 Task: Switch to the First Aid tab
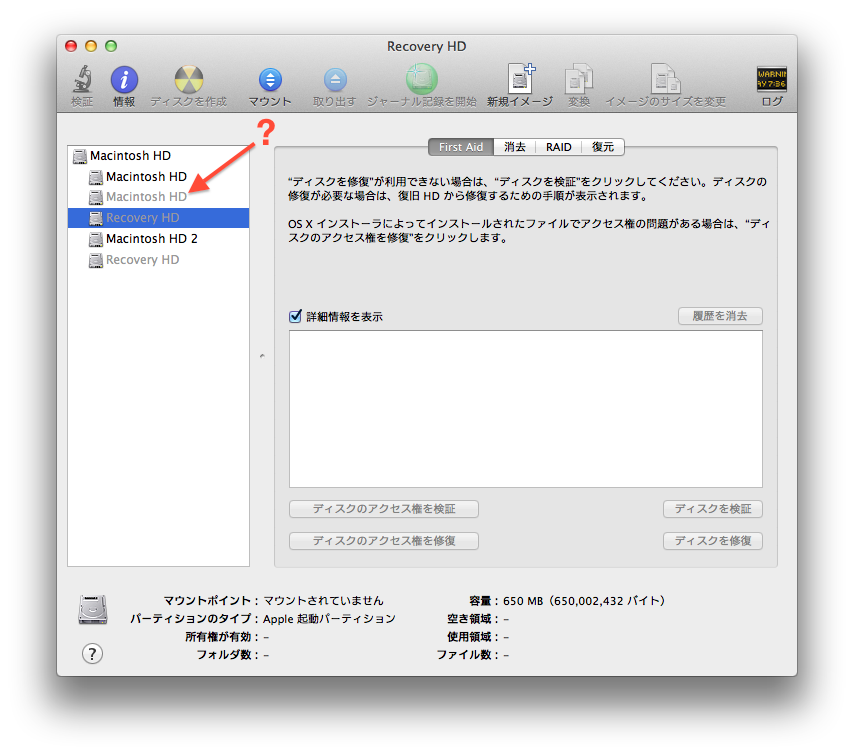[461, 147]
